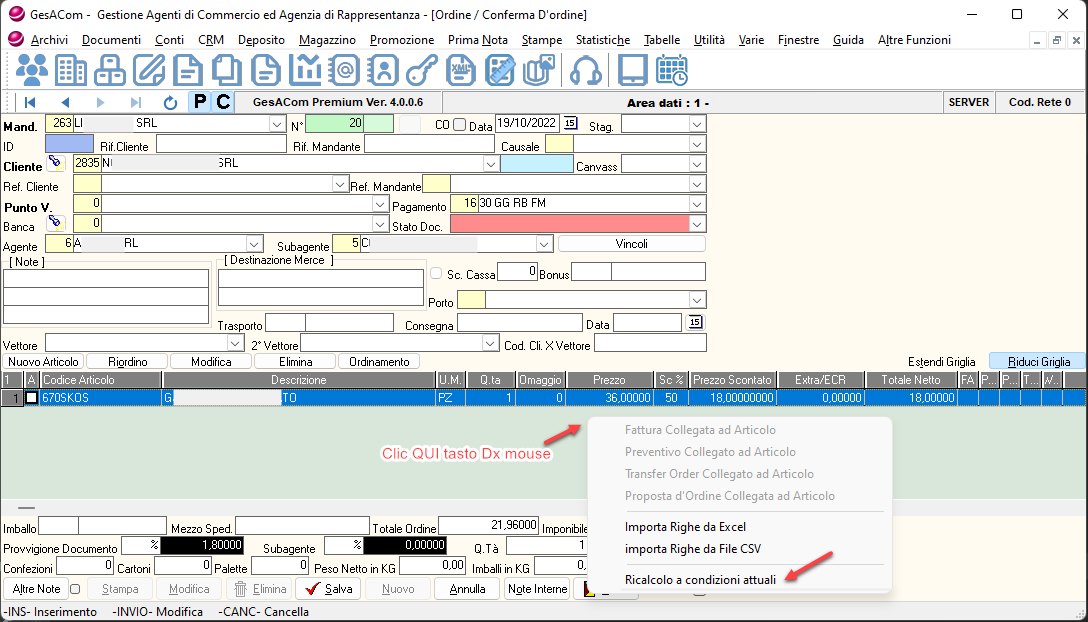Open the customers (people group) toolbar icon

(32, 70)
